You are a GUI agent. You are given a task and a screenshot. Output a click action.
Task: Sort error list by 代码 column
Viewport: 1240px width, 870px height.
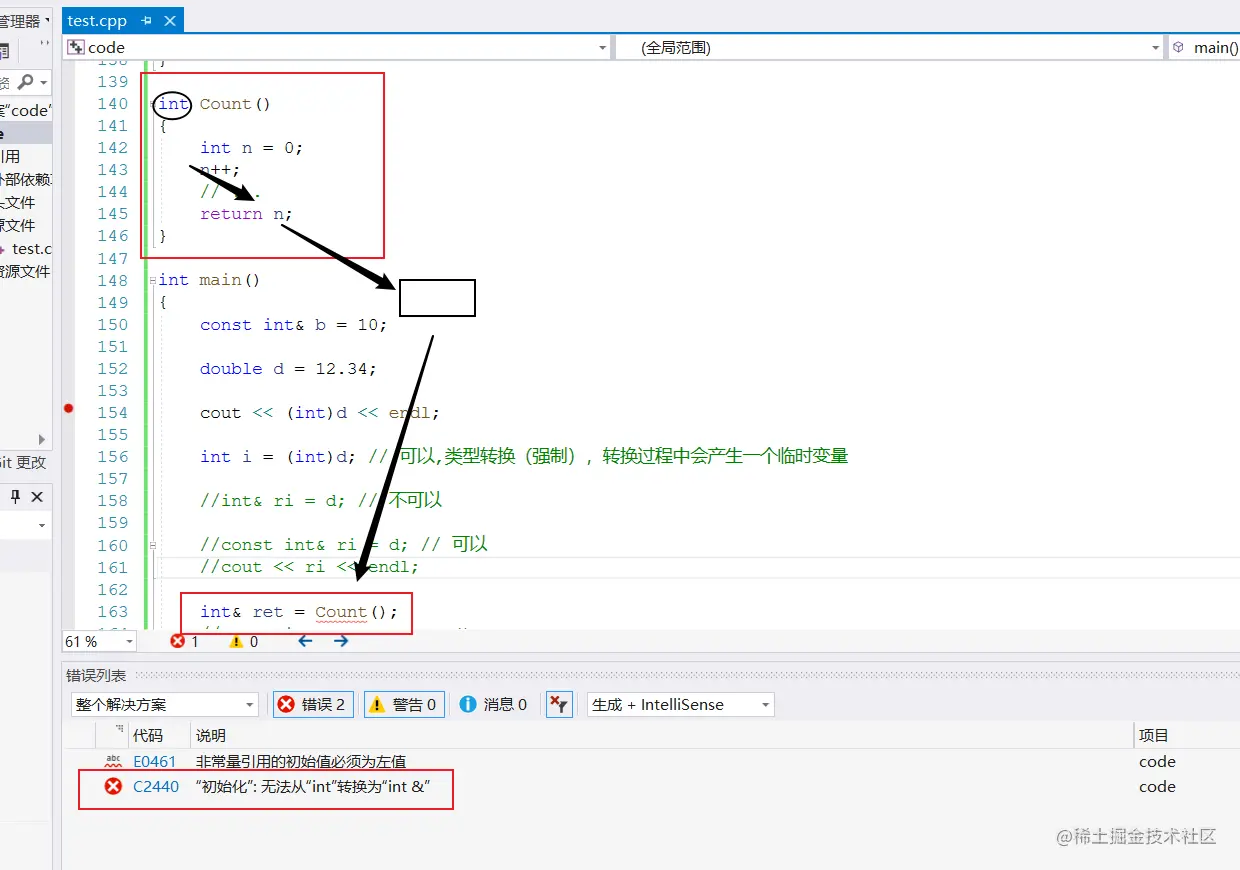point(148,735)
